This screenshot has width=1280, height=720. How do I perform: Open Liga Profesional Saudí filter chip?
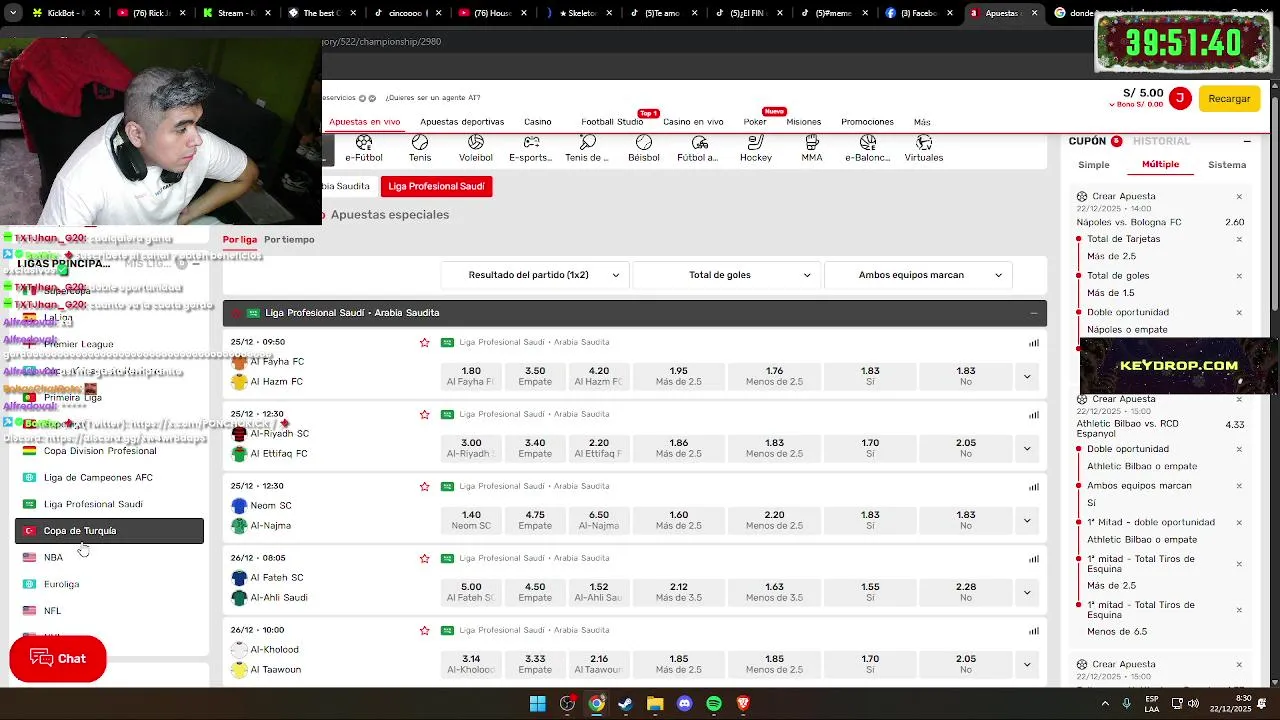pos(436,186)
